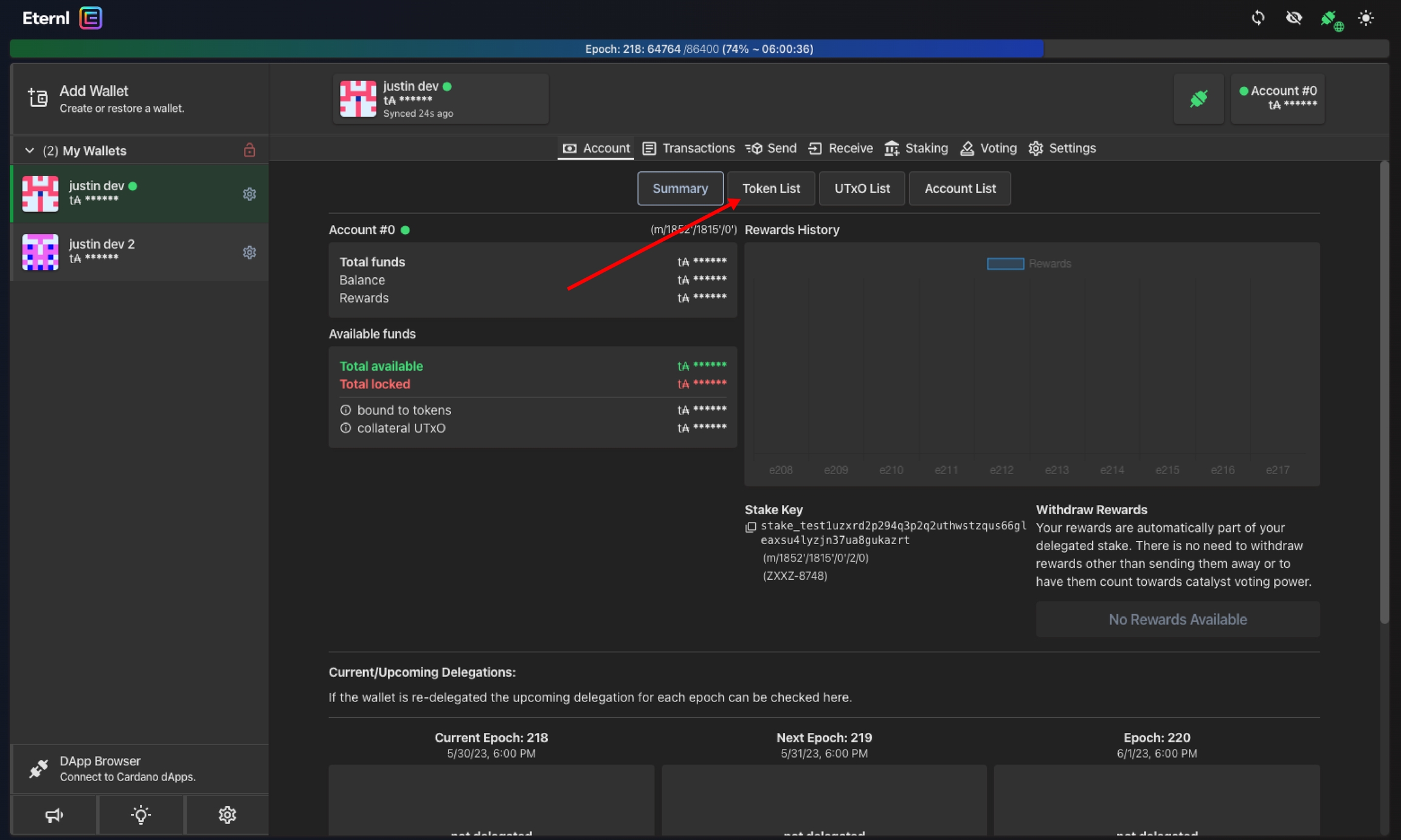Switch to the Token List tab

point(770,188)
